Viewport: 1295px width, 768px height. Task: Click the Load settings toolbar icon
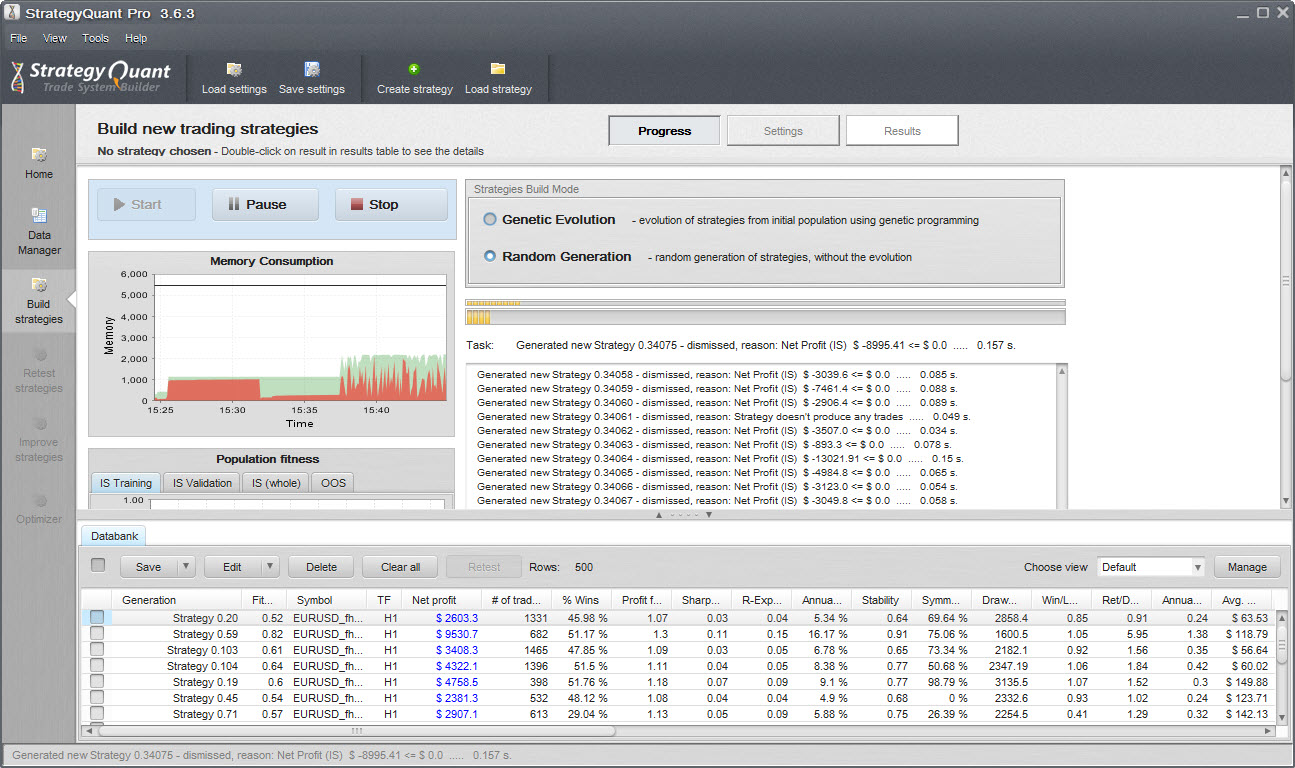point(234,69)
